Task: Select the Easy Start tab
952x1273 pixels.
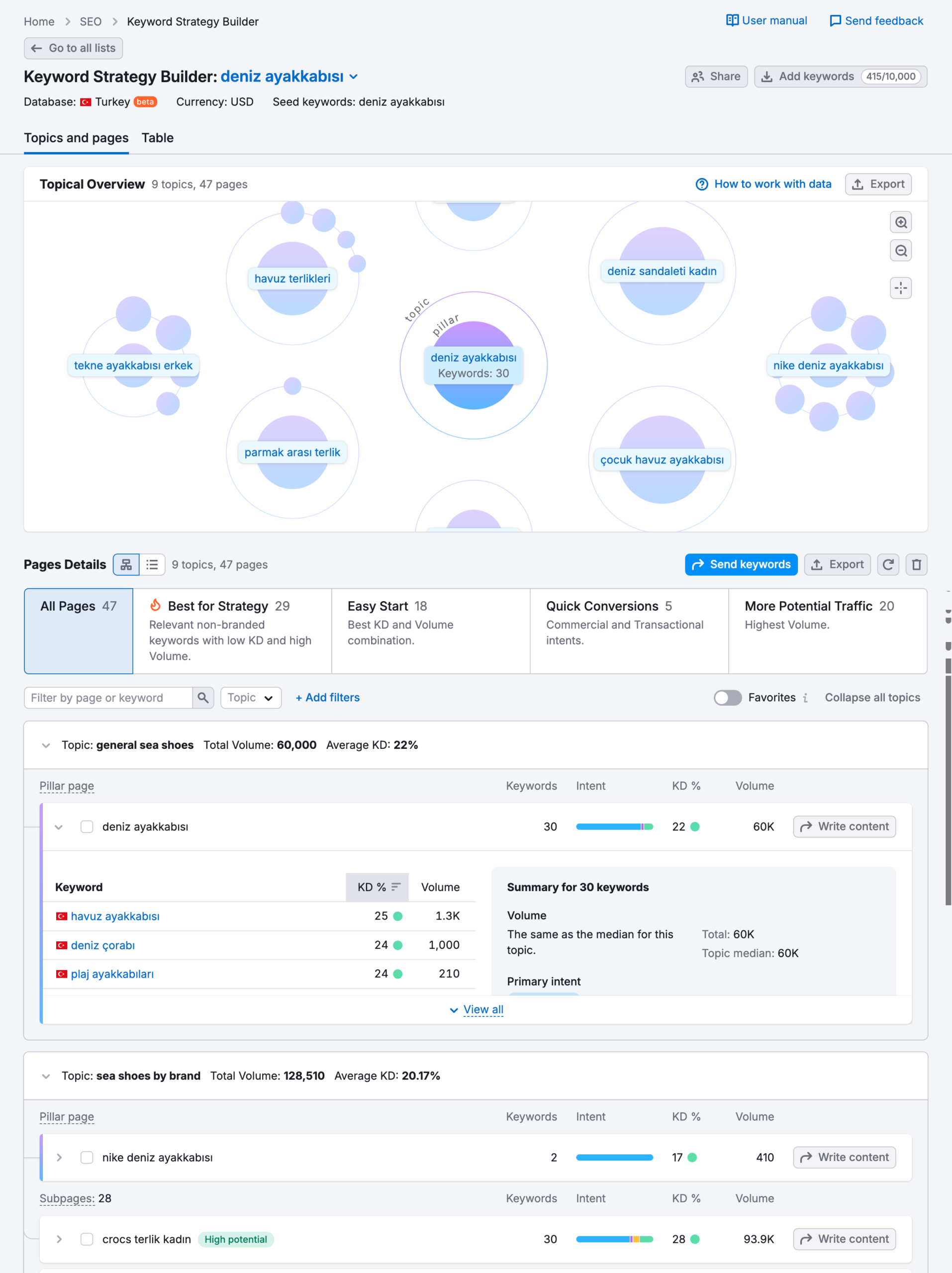Action: tap(431, 631)
